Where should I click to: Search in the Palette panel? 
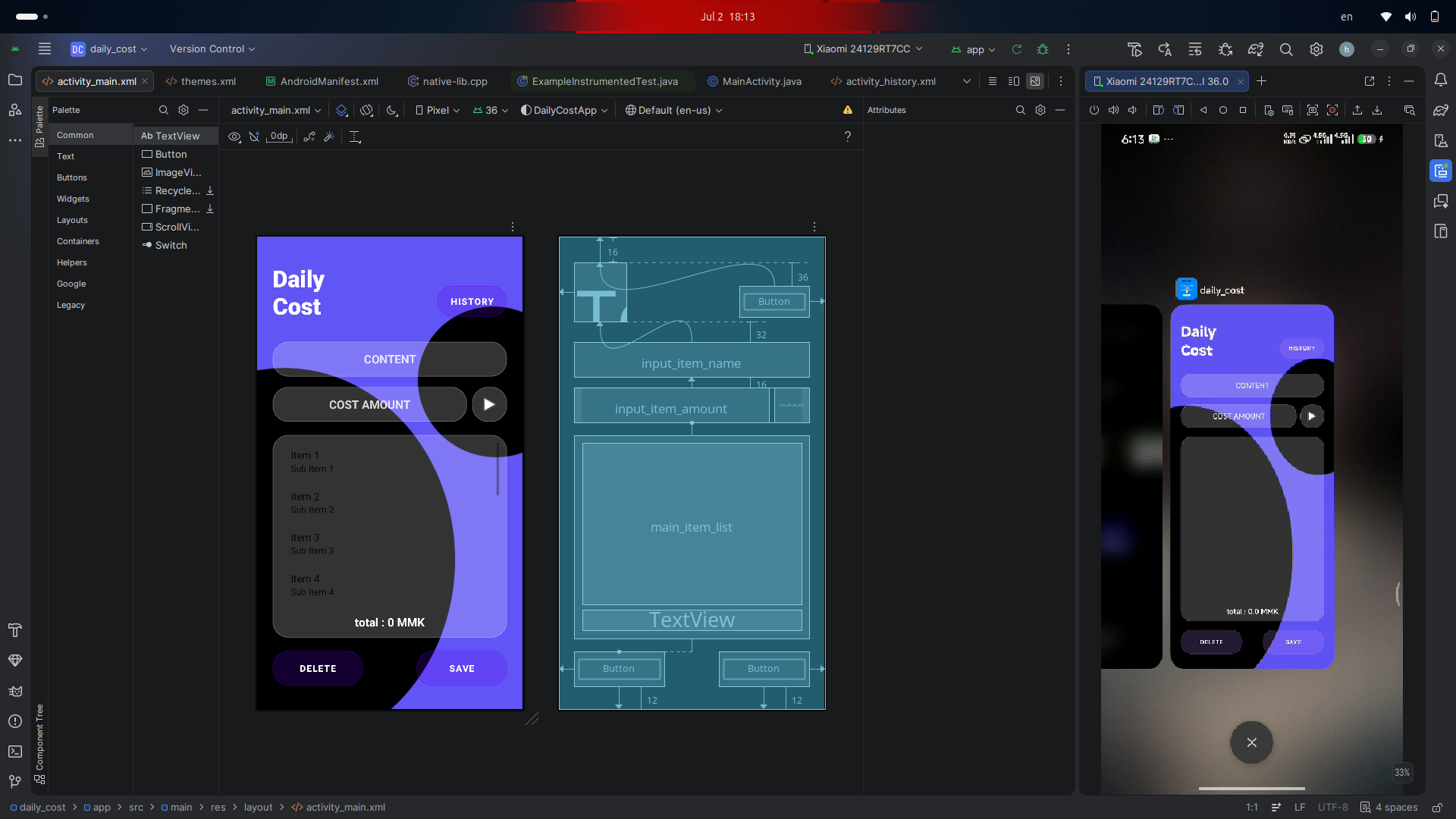tap(164, 110)
